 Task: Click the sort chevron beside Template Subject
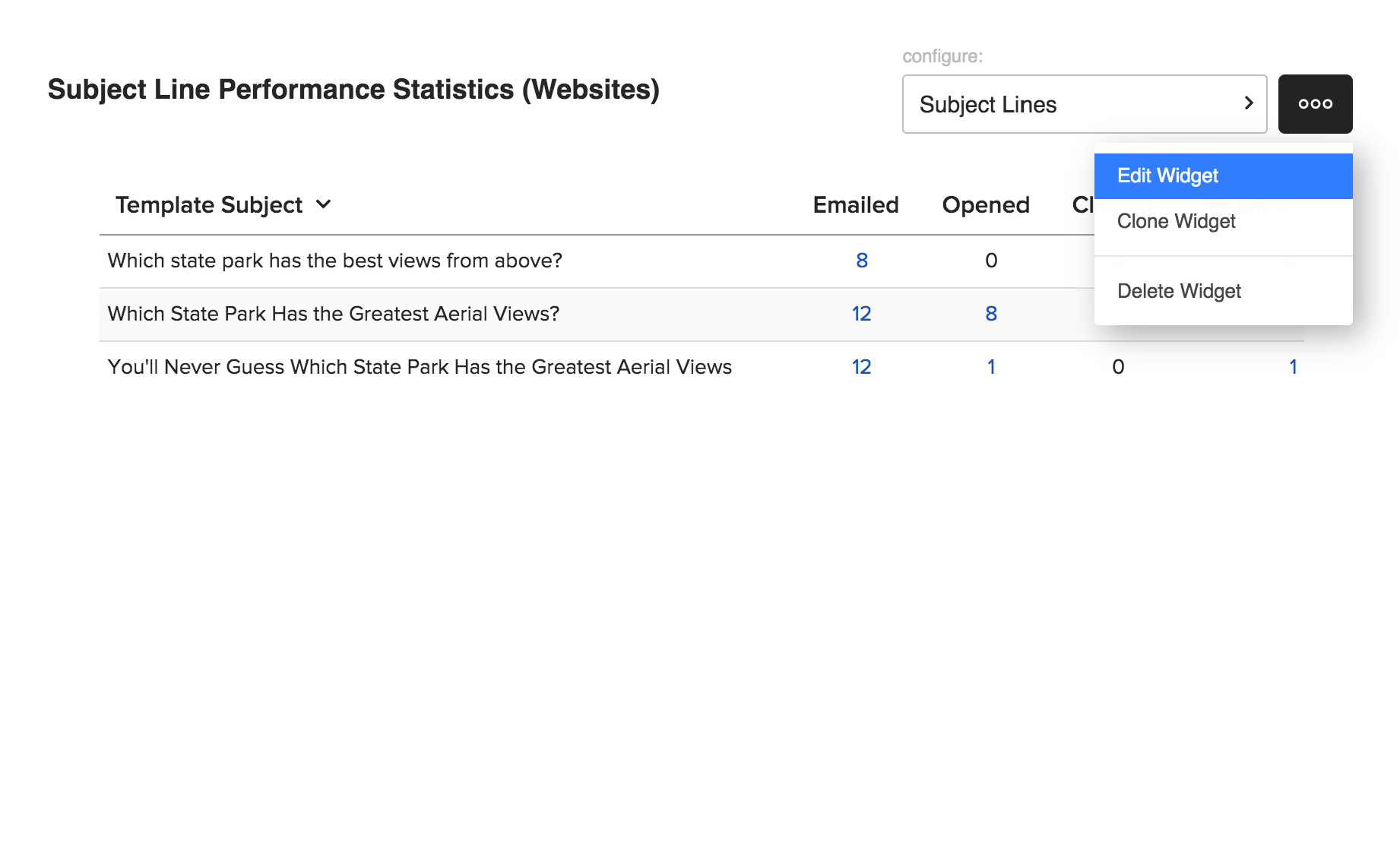323,204
